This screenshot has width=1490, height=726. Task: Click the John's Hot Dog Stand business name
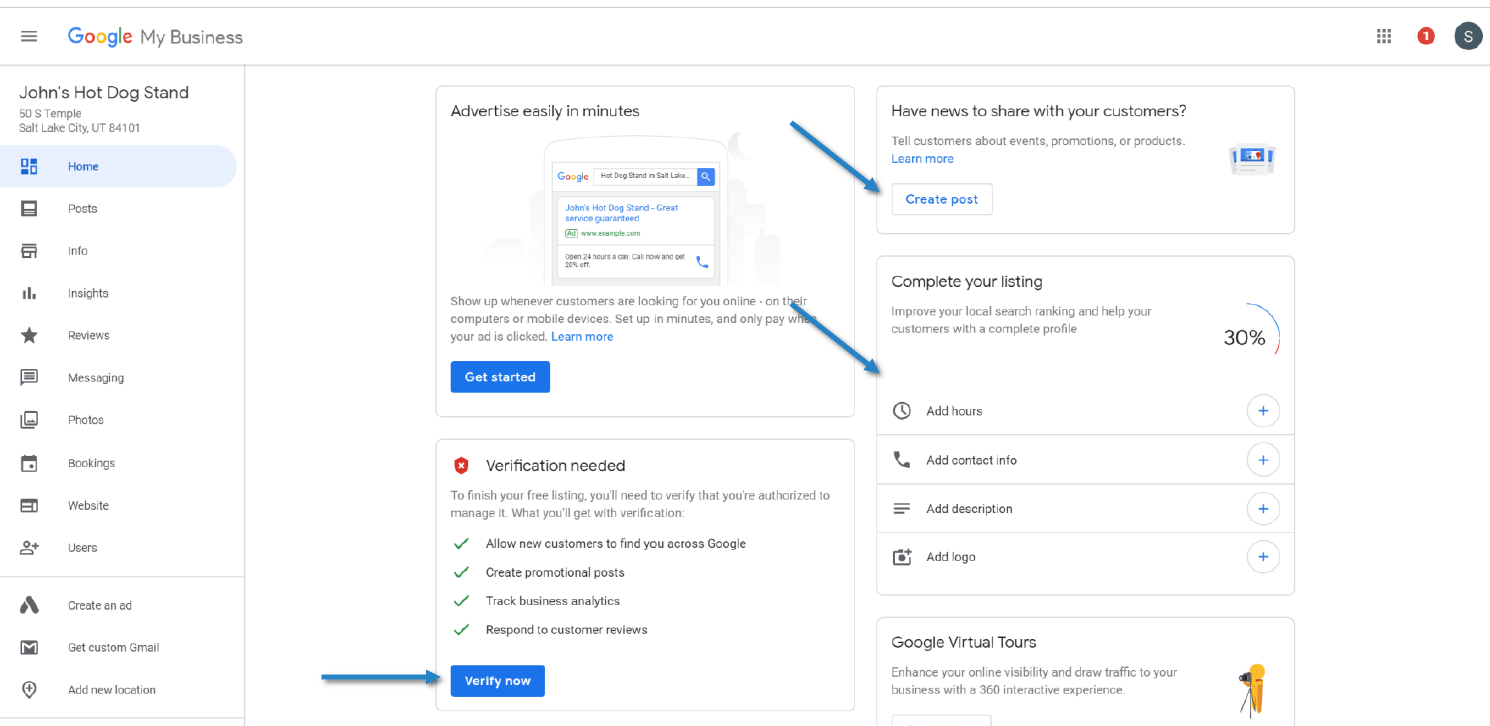[x=104, y=93]
